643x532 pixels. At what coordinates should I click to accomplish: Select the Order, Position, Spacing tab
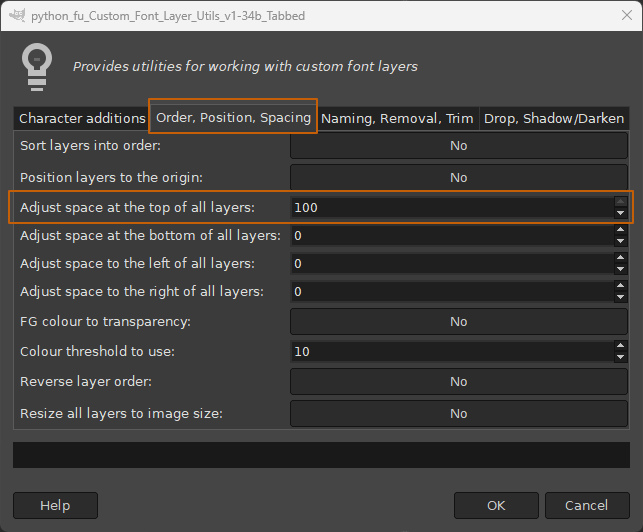233,118
